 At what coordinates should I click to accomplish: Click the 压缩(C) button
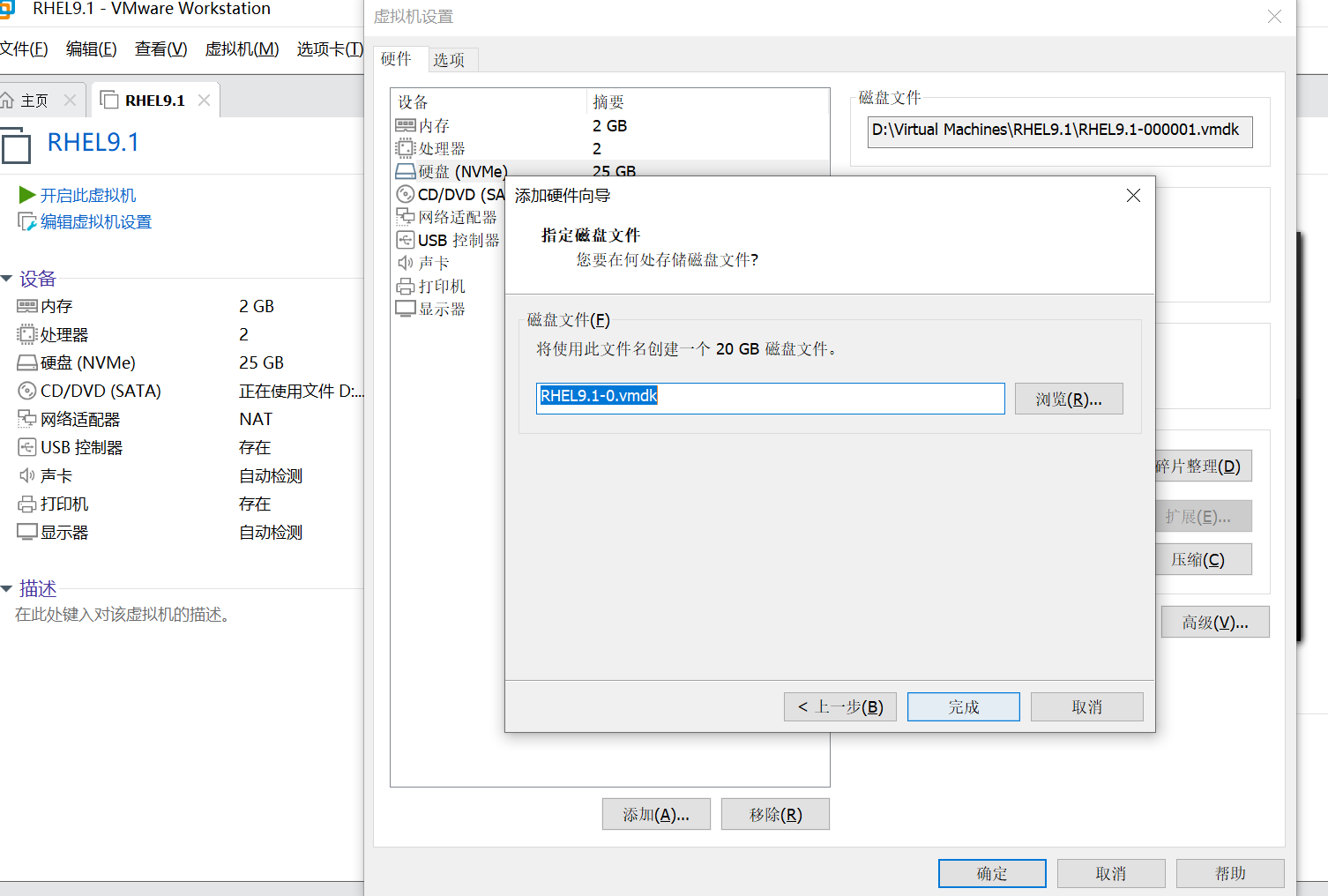tap(1203, 559)
